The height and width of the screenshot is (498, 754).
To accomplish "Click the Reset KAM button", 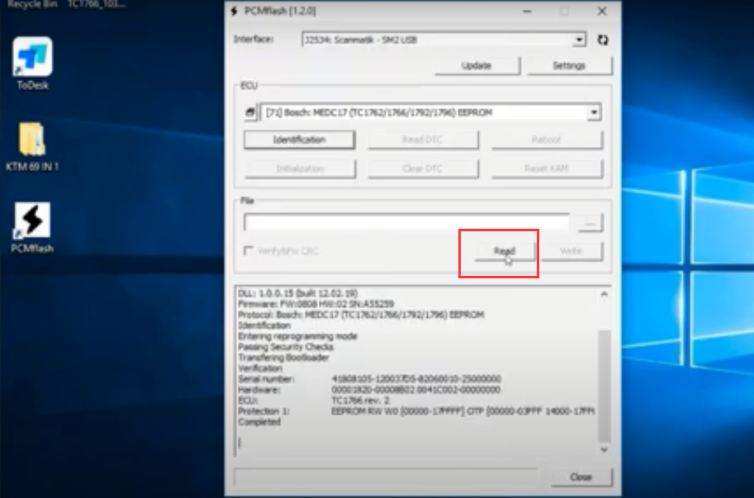I will pos(547,169).
